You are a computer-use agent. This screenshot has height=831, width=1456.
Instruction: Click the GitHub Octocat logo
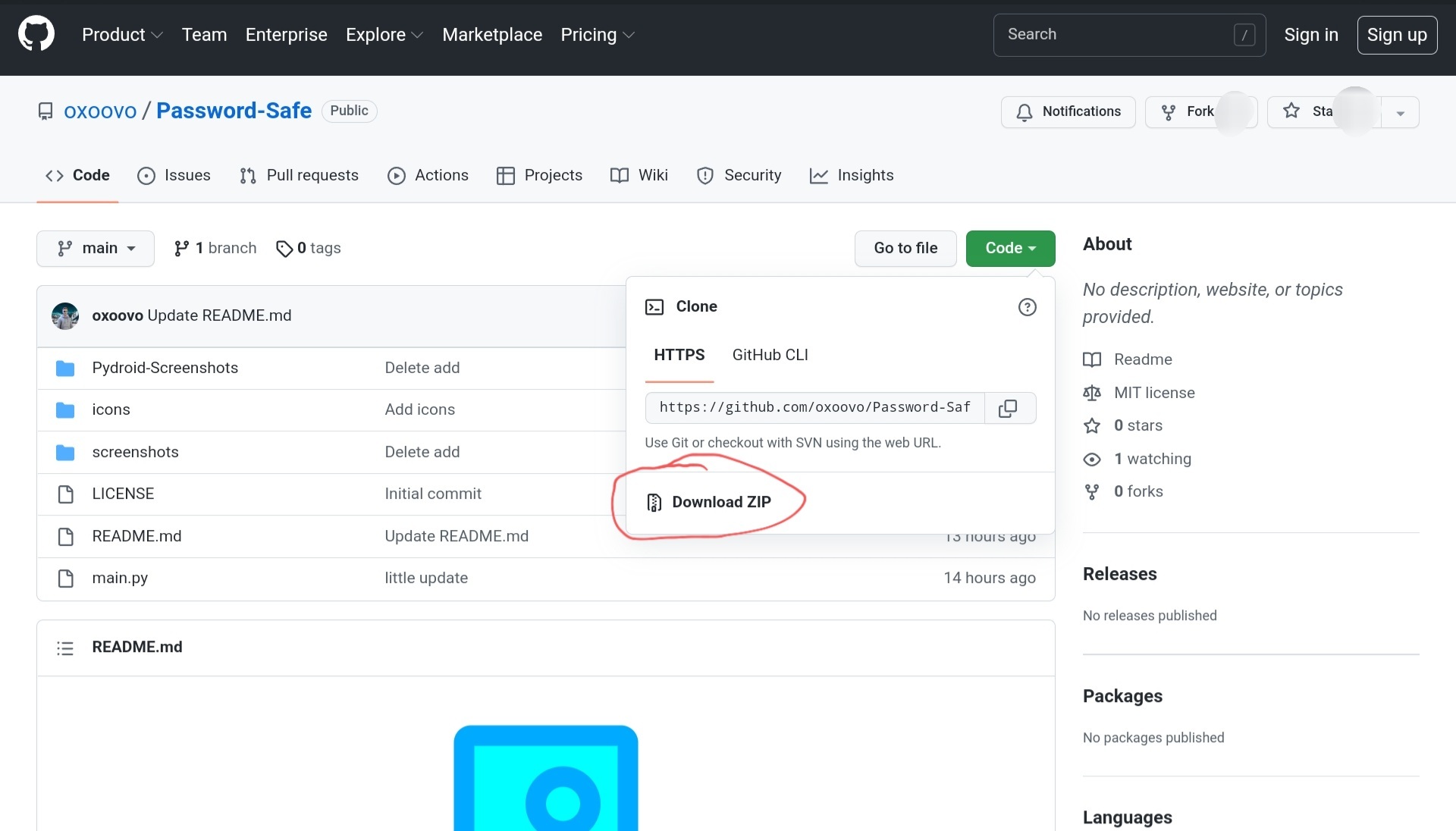[x=36, y=34]
